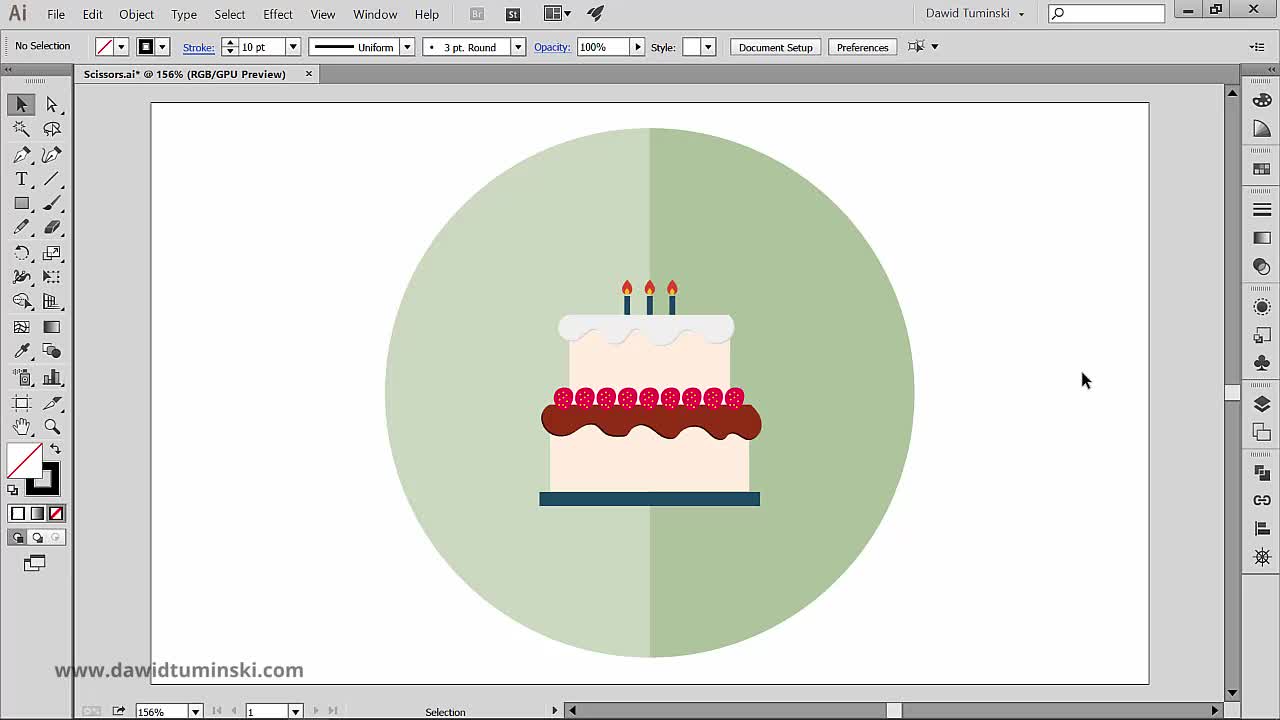The image size is (1280, 720).
Task: Open the Symbols panel club icon
Action: (x=1262, y=363)
